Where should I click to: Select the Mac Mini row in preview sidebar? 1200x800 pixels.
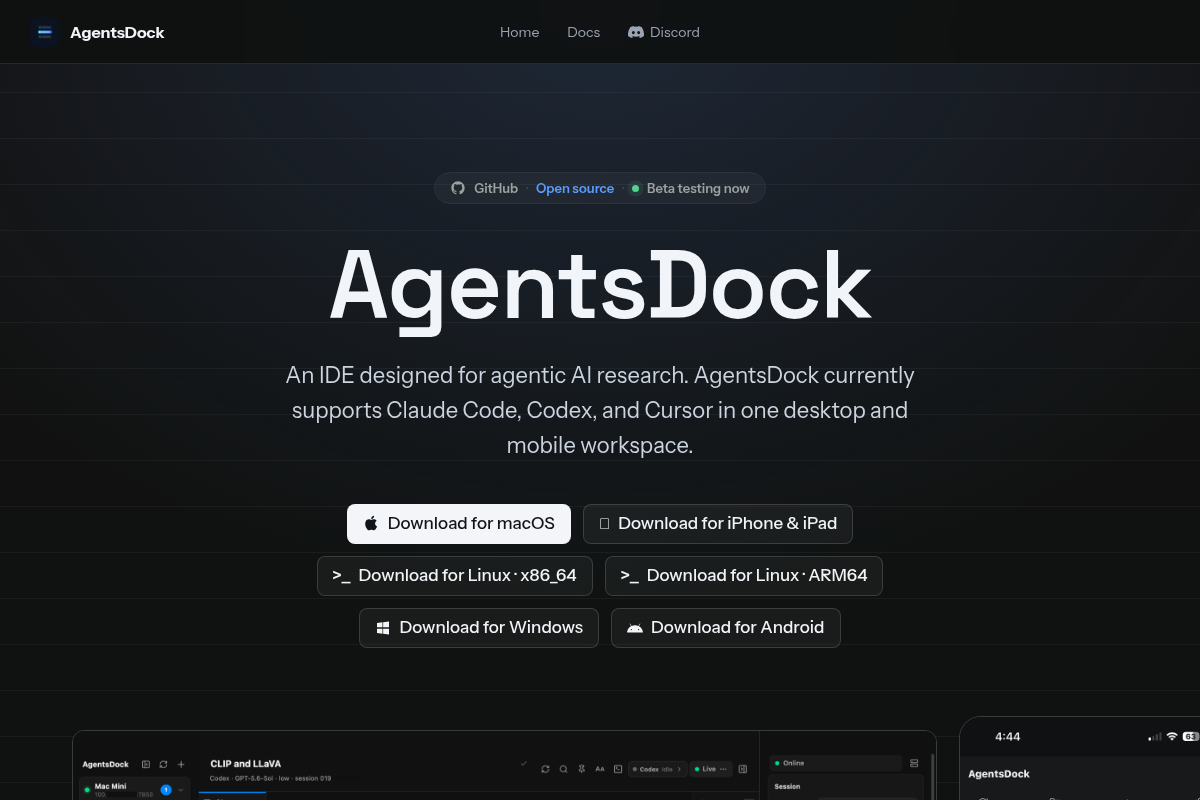pos(134,790)
